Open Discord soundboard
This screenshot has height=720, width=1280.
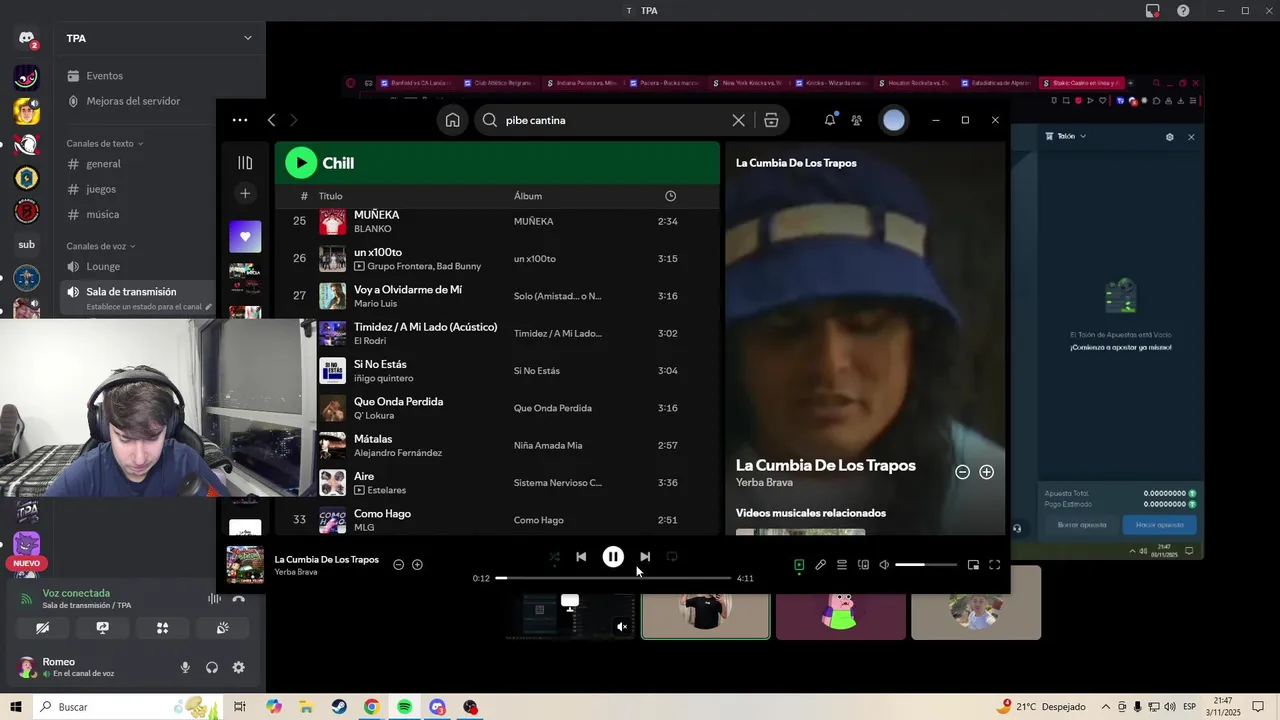point(222,628)
